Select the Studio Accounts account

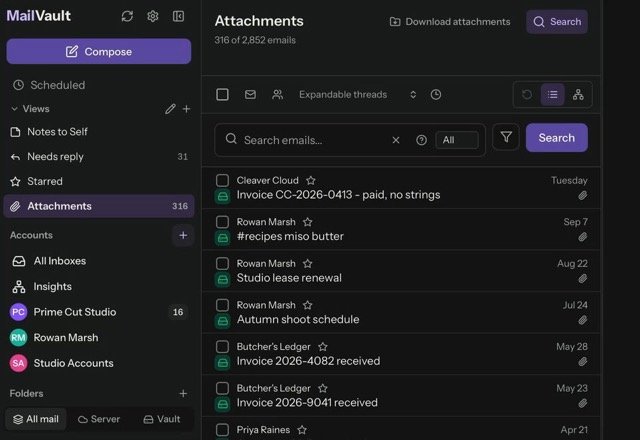(99, 363)
